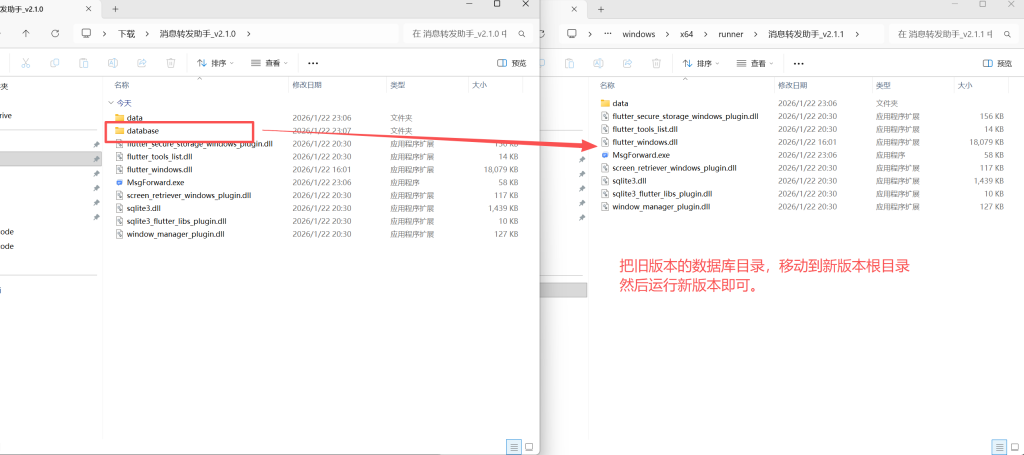Open the 查看 view menu in left window
1024x455 pixels.
click(269, 63)
